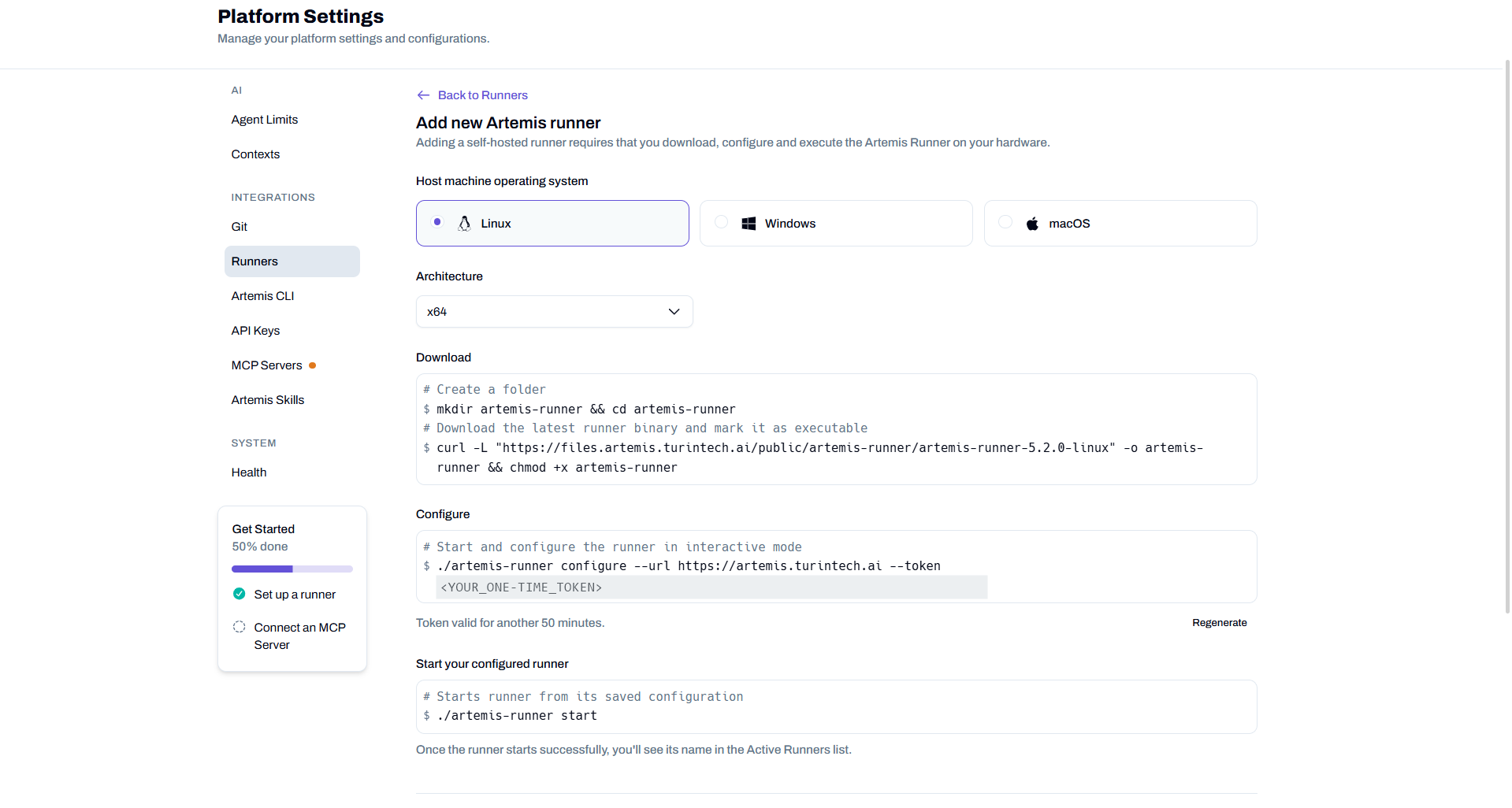Select the Linux radio button
The image size is (1512, 808).
[x=437, y=222]
